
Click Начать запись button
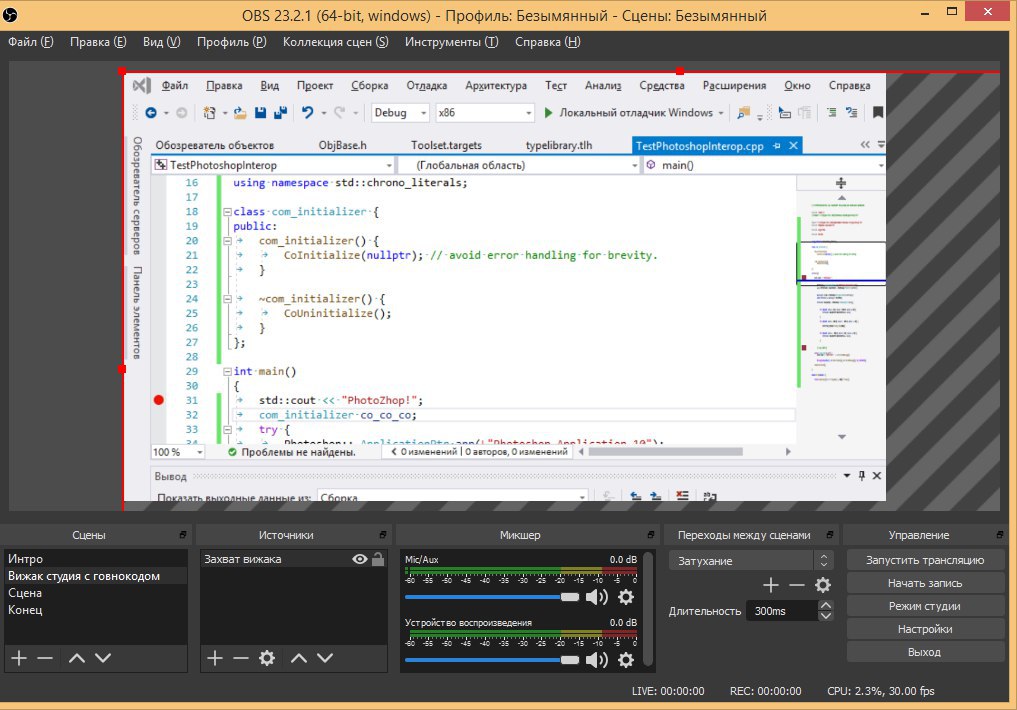[x=925, y=583]
